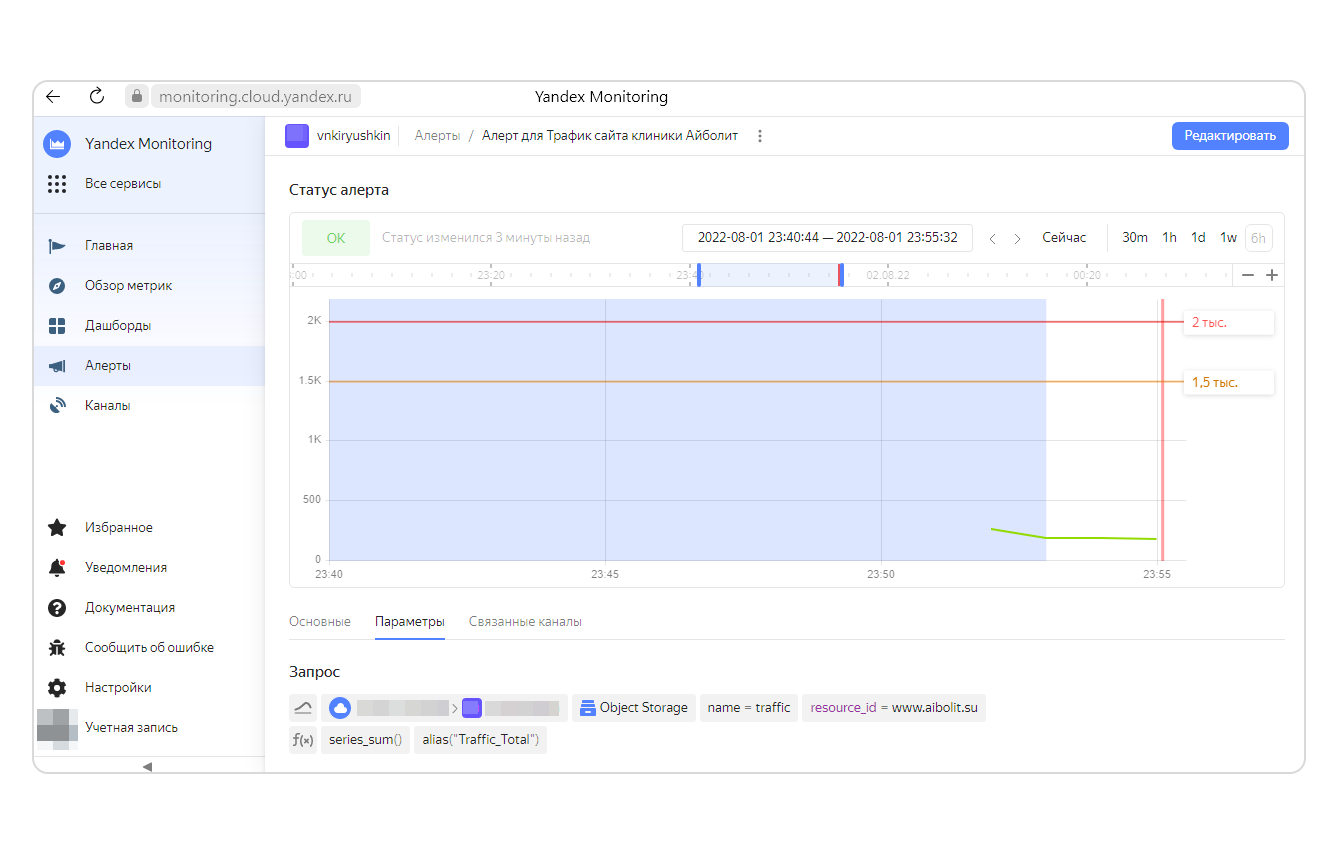Click the Настройки gear icon
This screenshot has width=1338, height=854.
coord(57,688)
